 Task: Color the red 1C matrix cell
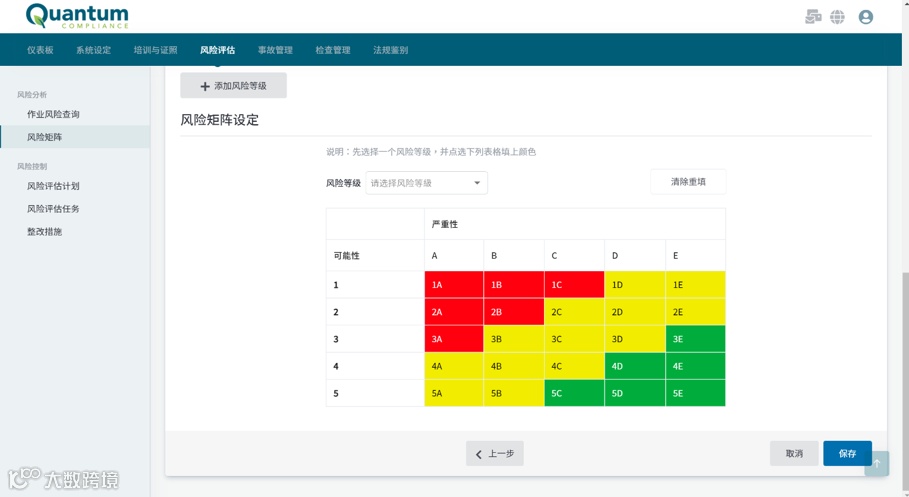pyautogui.click(x=574, y=285)
